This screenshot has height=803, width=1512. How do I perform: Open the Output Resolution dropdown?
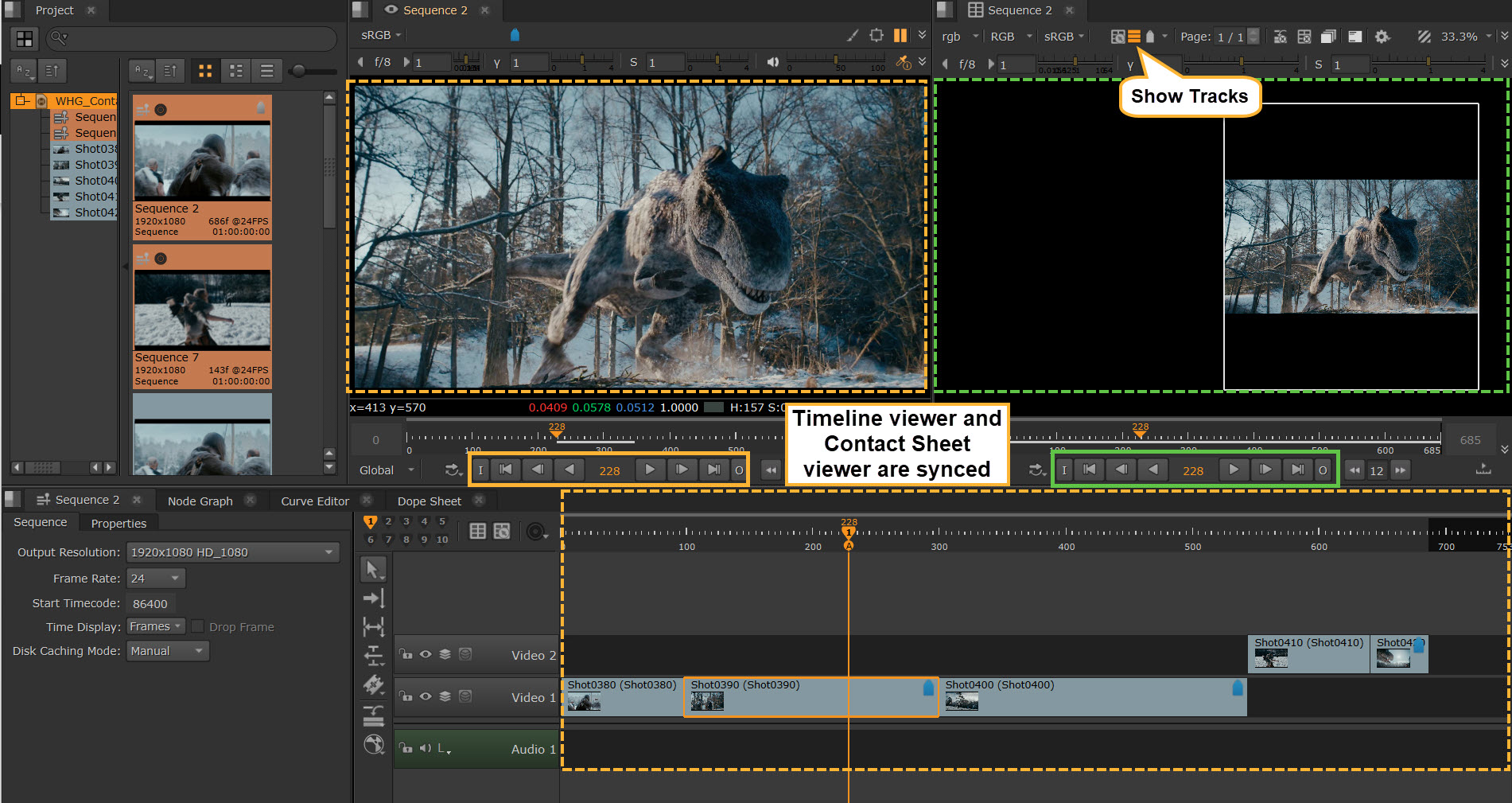coord(233,552)
